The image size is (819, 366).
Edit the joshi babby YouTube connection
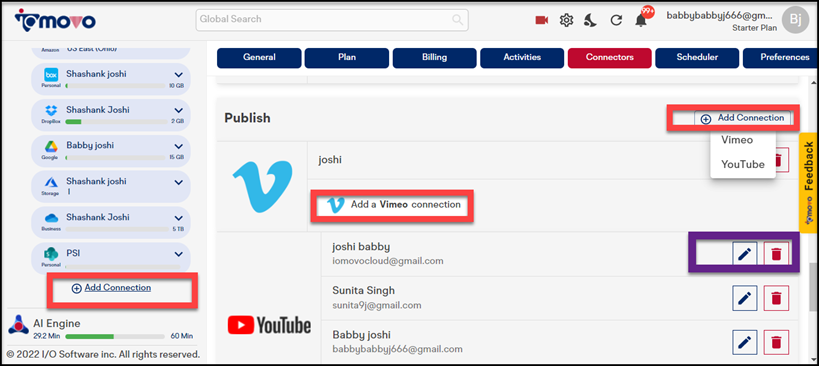click(745, 254)
